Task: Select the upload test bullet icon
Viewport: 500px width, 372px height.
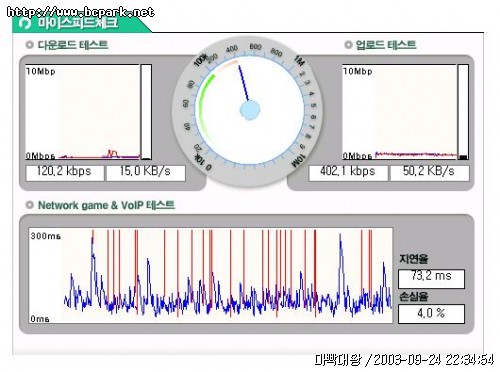Action: (x=348, y=45)
